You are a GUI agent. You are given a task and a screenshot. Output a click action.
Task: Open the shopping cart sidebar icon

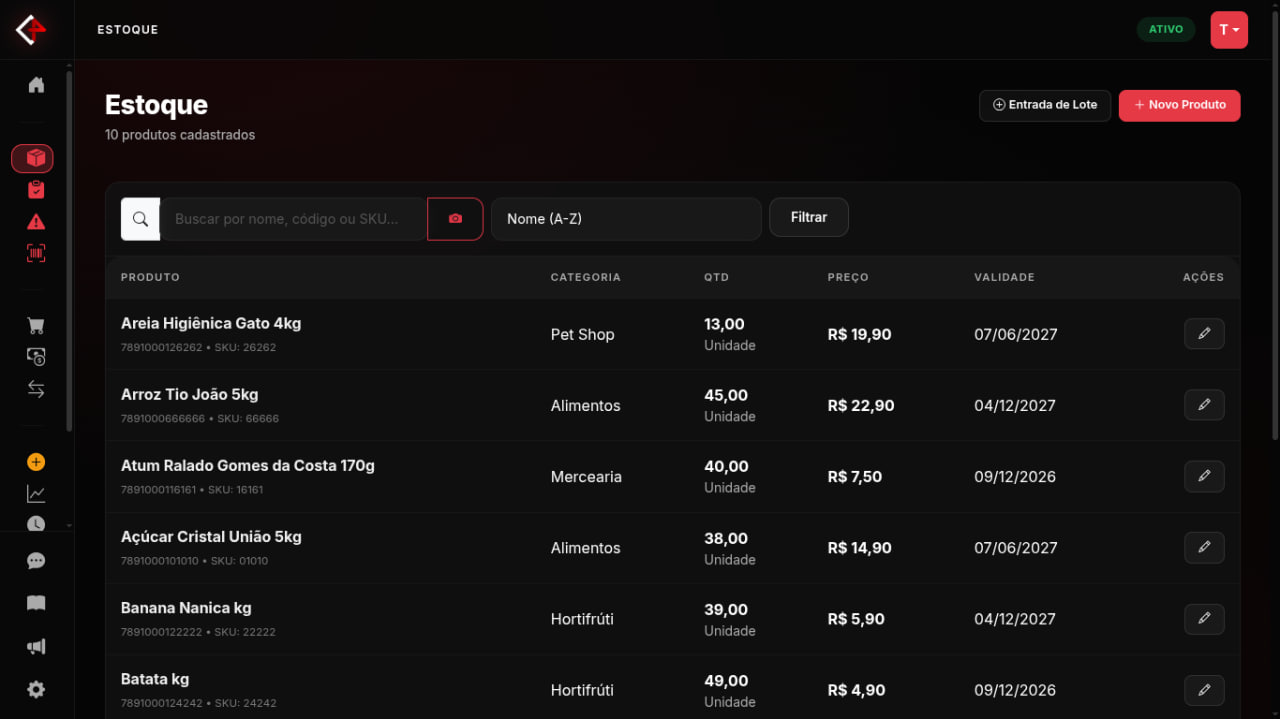click(x=36, y=326)
